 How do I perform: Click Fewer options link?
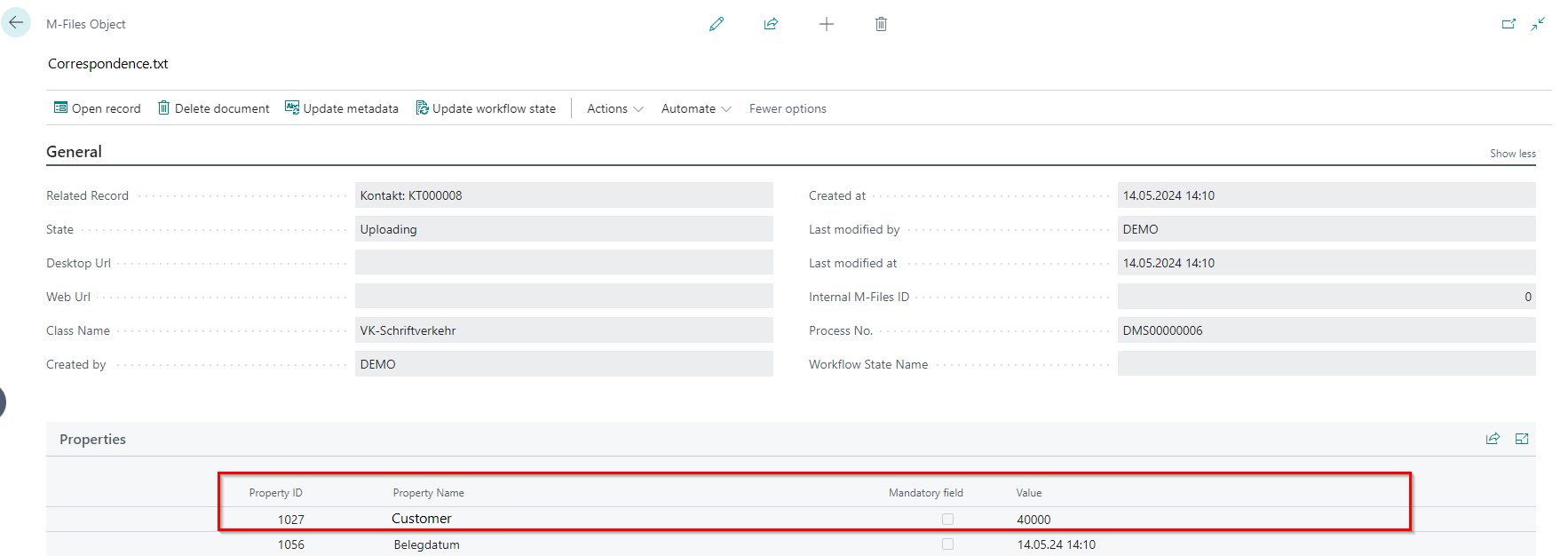(788, 108)
